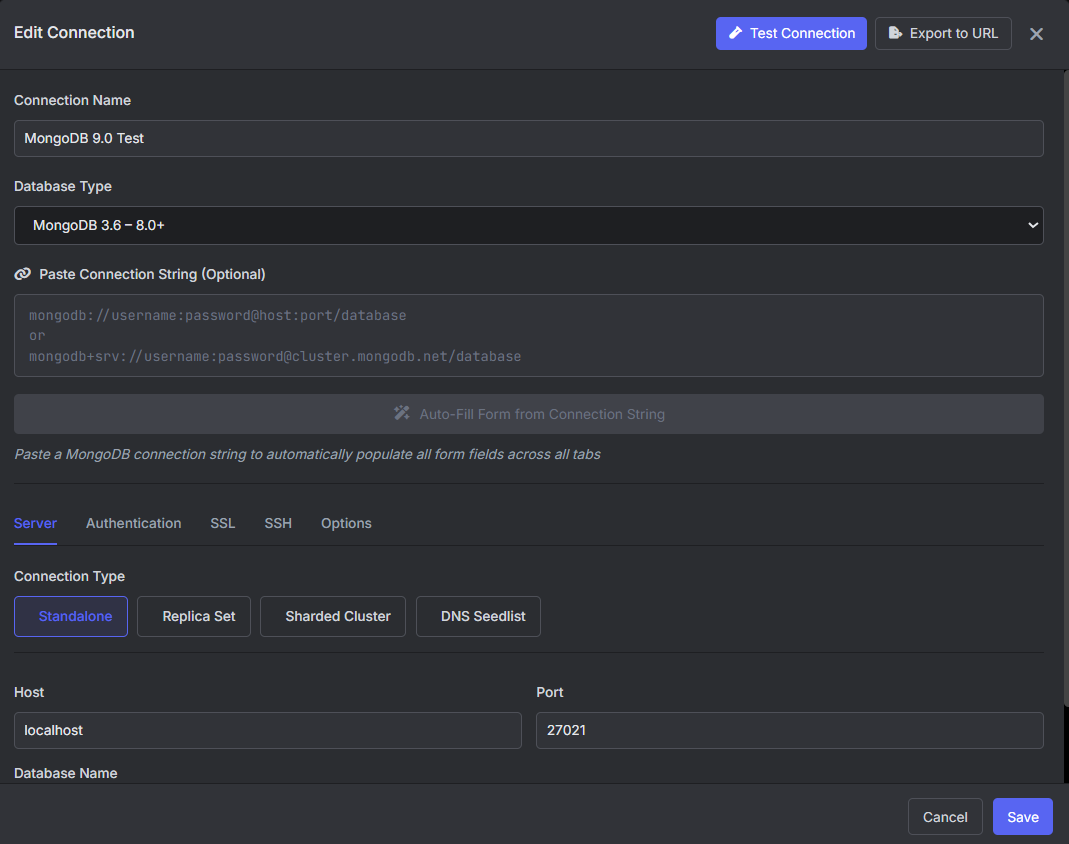The width and height of the screenshot is (1069, 844).
Task: Click the Export to URL button
Action: (943, 33)
